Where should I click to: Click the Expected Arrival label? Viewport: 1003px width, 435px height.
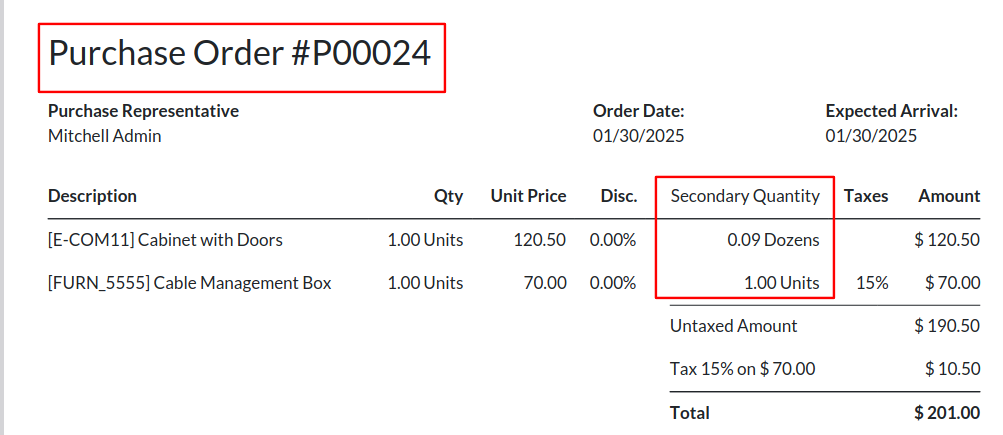[892, 111]
